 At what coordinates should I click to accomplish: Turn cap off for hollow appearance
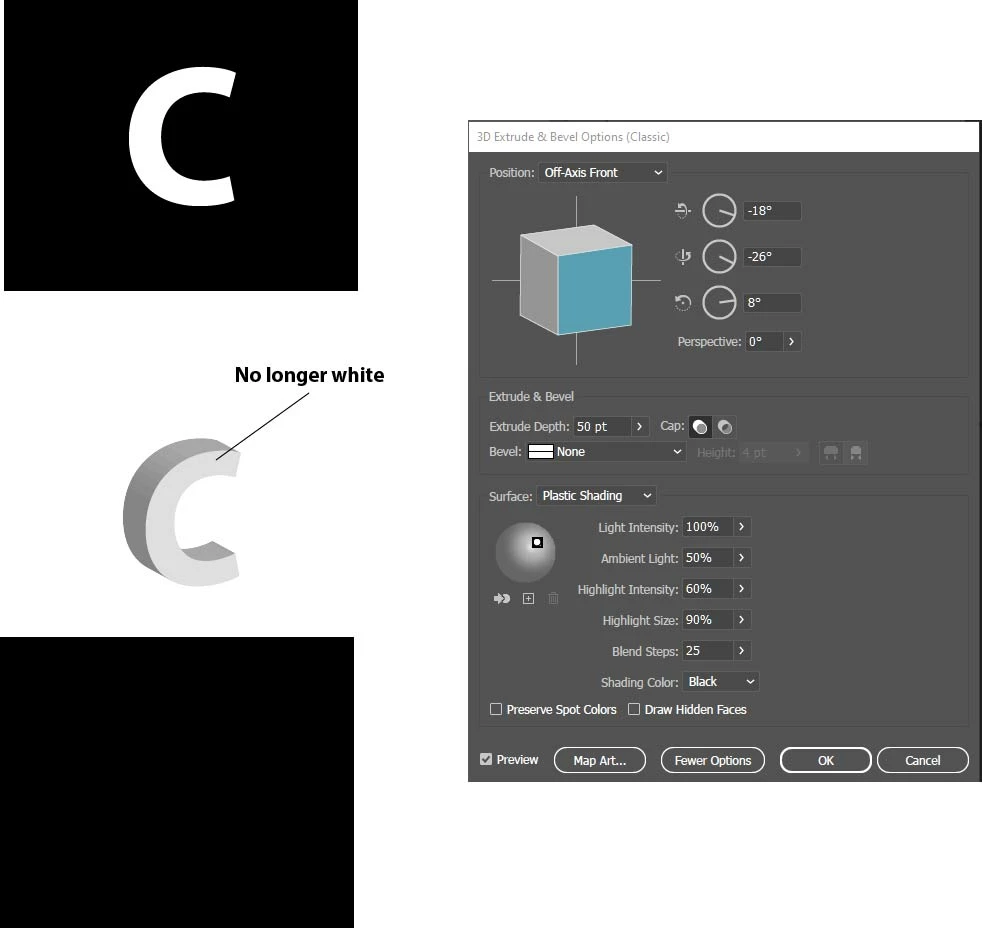pos(725,427)
